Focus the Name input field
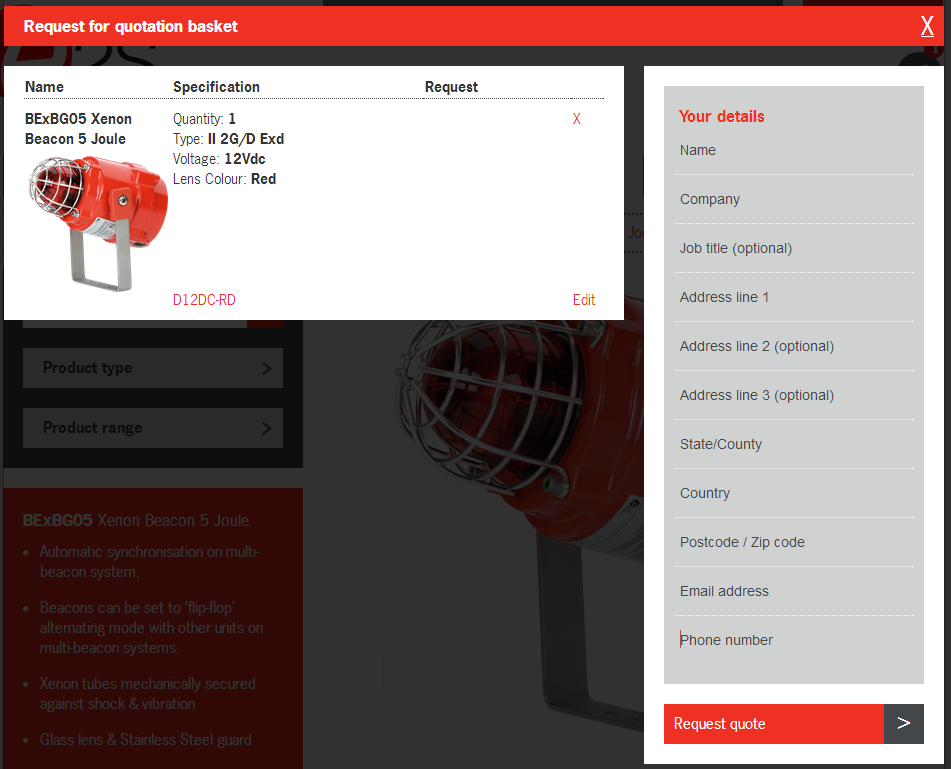Image resolution: width=951 pixels, height=769 pixels. pyautogui.click(x=795, y=151)
